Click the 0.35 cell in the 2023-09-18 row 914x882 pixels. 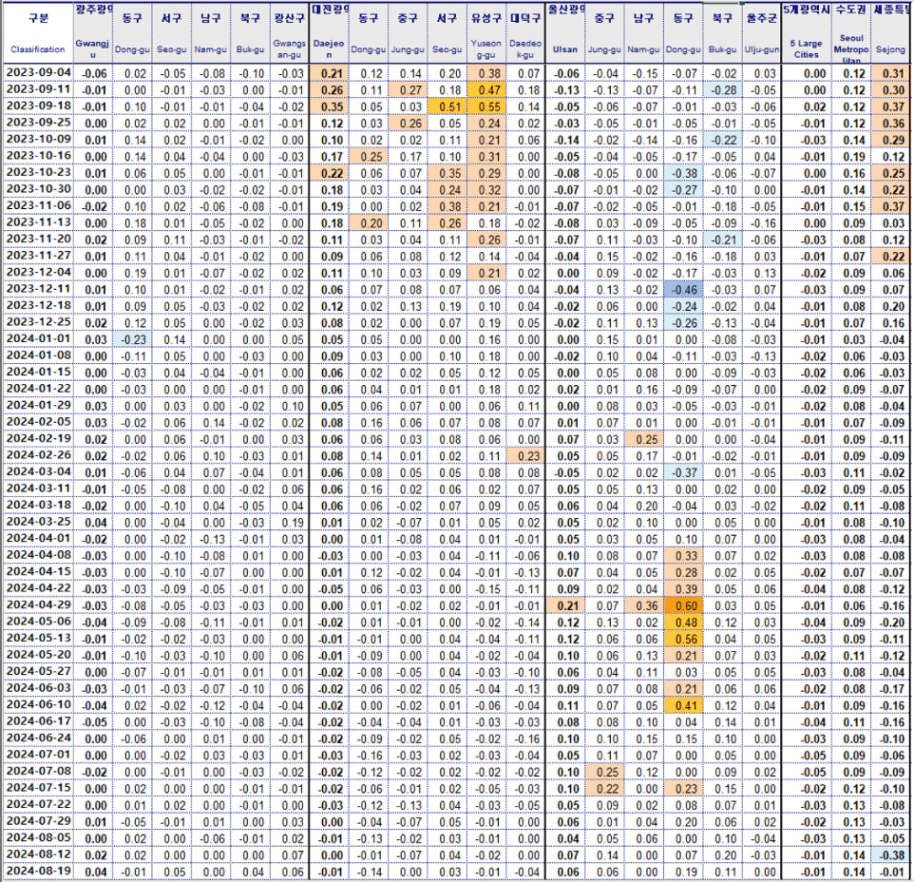pos(329,107)
